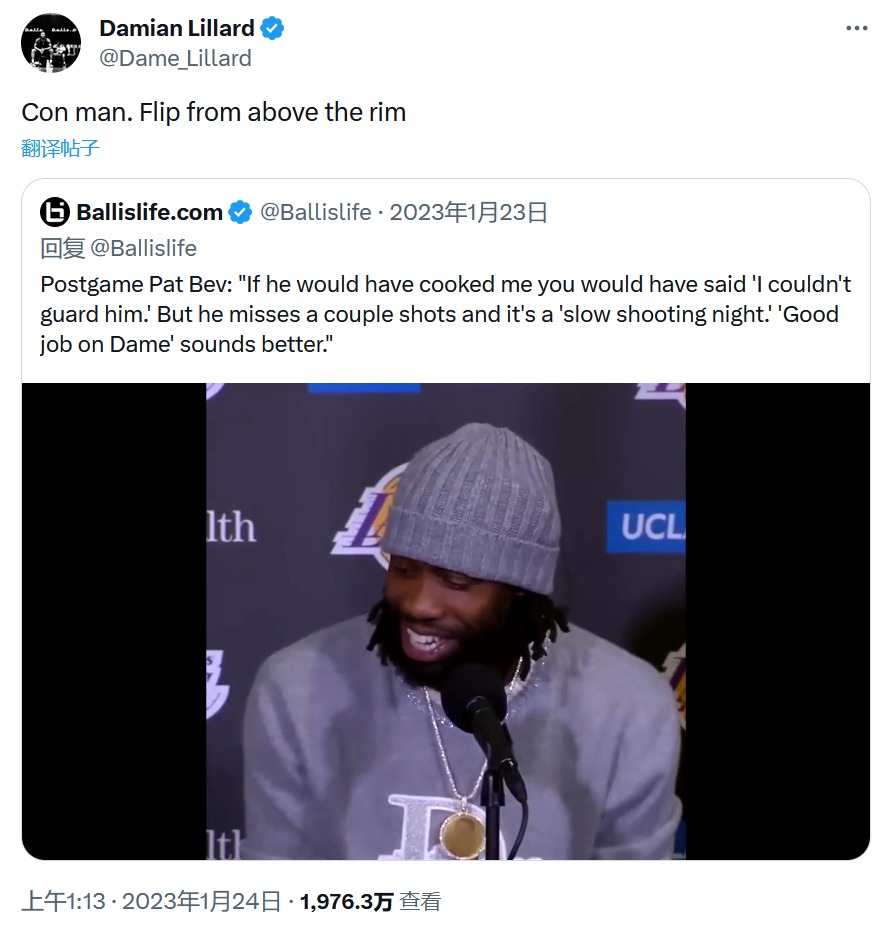Viewport: 892px width, 939px height.
Task: Click the 1,976.3万 view count
Action: 346,902
